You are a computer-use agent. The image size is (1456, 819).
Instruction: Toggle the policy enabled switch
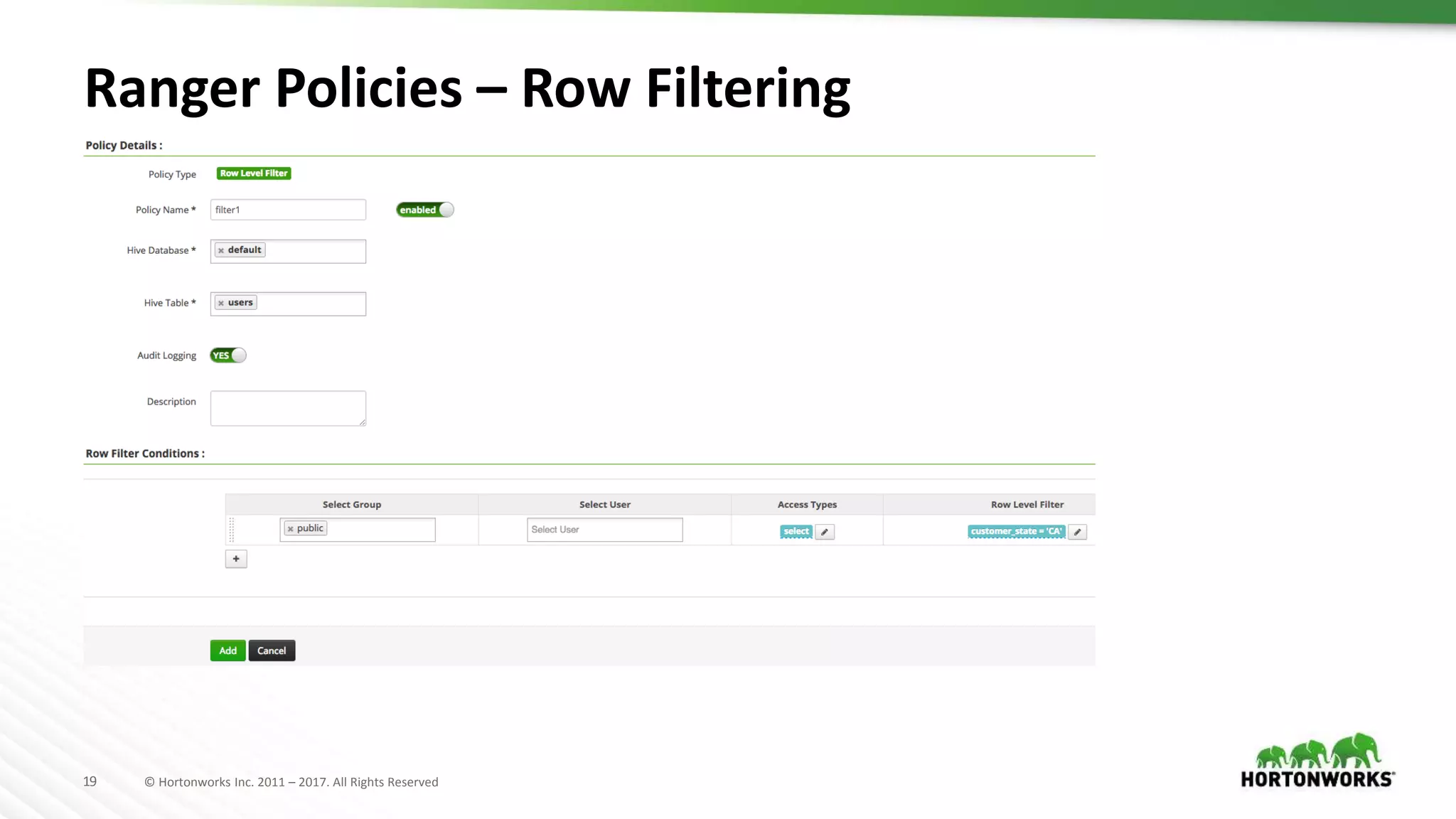pos(425,210)
